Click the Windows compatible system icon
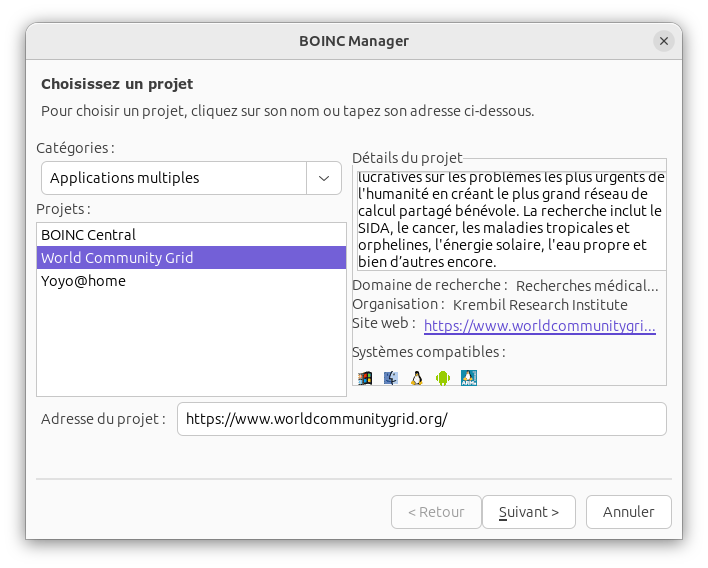The image size is (708, 568). [x=365, y=378]
